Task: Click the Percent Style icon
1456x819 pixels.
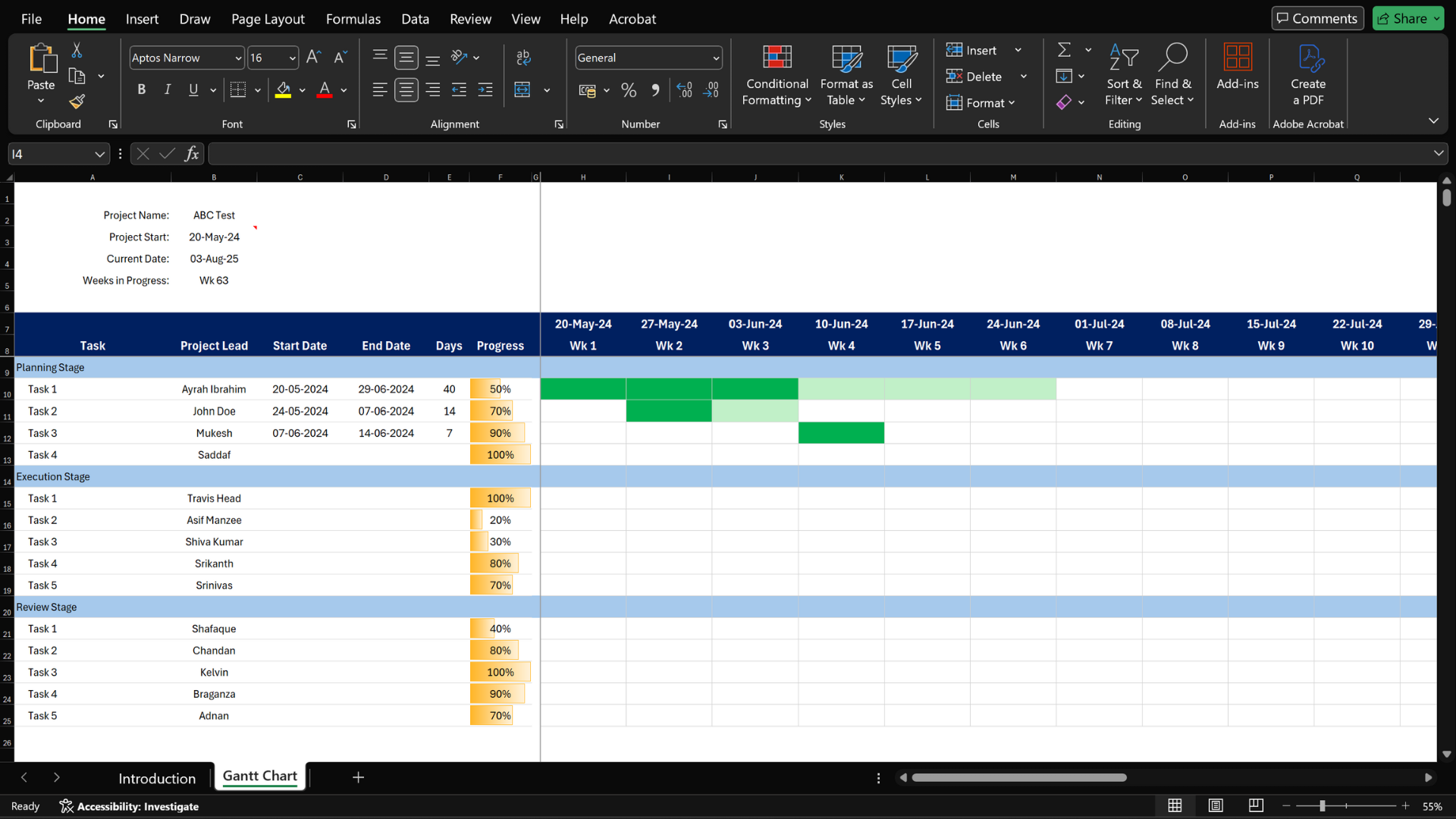Action: coord(629,90)
